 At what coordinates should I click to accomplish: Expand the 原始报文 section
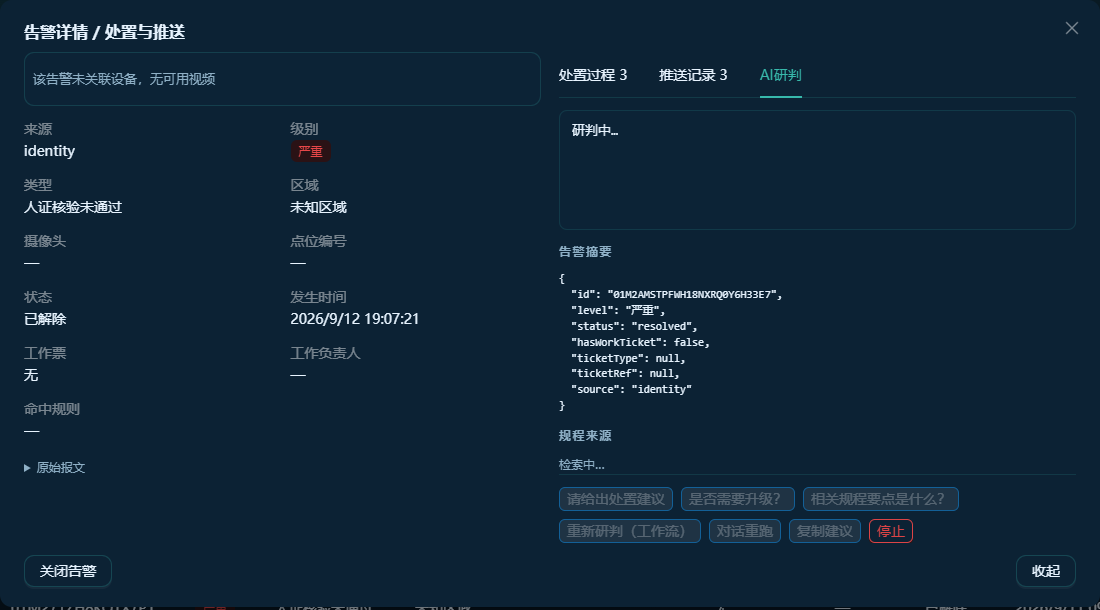click(55, 468)
